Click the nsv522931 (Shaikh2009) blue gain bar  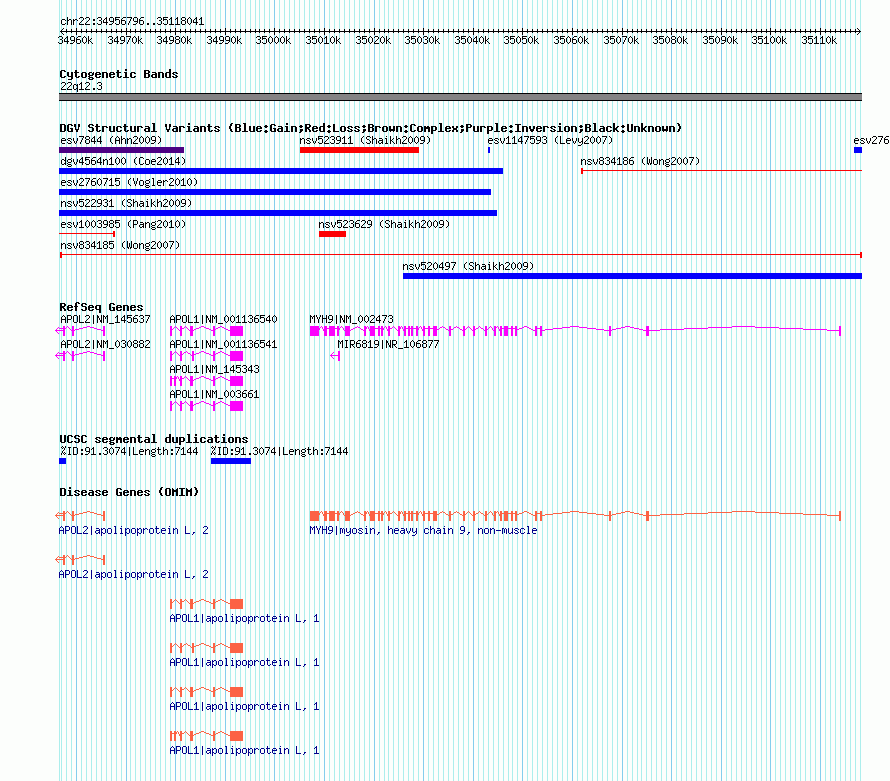coord(278,213)
